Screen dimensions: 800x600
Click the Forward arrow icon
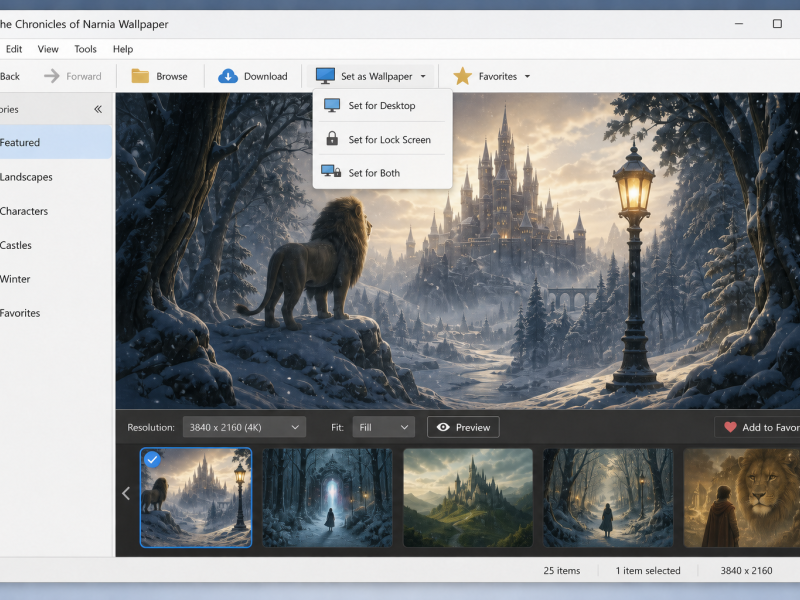pos(52,76)
